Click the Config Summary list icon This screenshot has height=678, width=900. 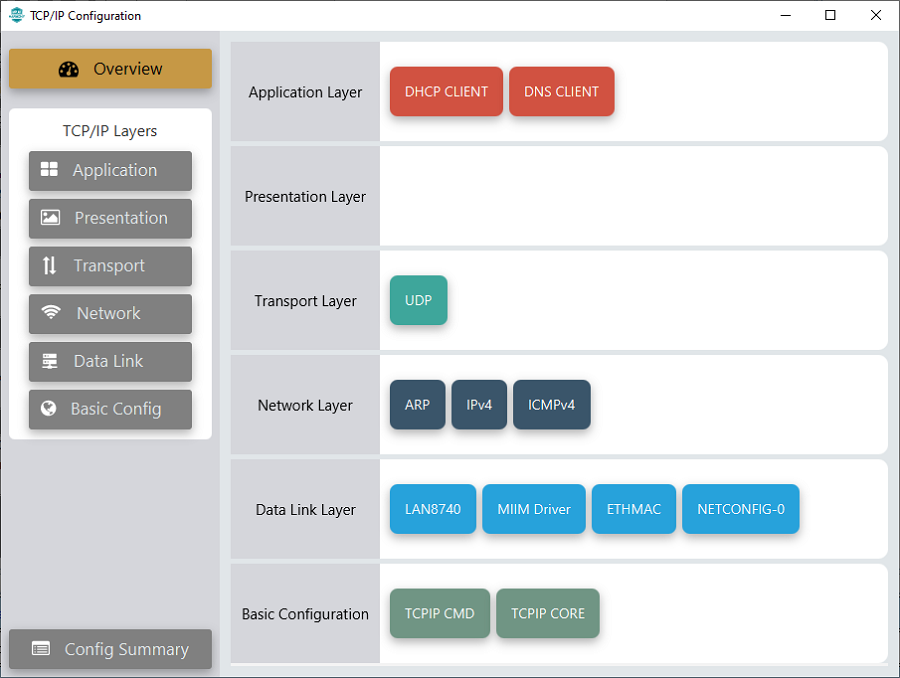coord(41,649)
